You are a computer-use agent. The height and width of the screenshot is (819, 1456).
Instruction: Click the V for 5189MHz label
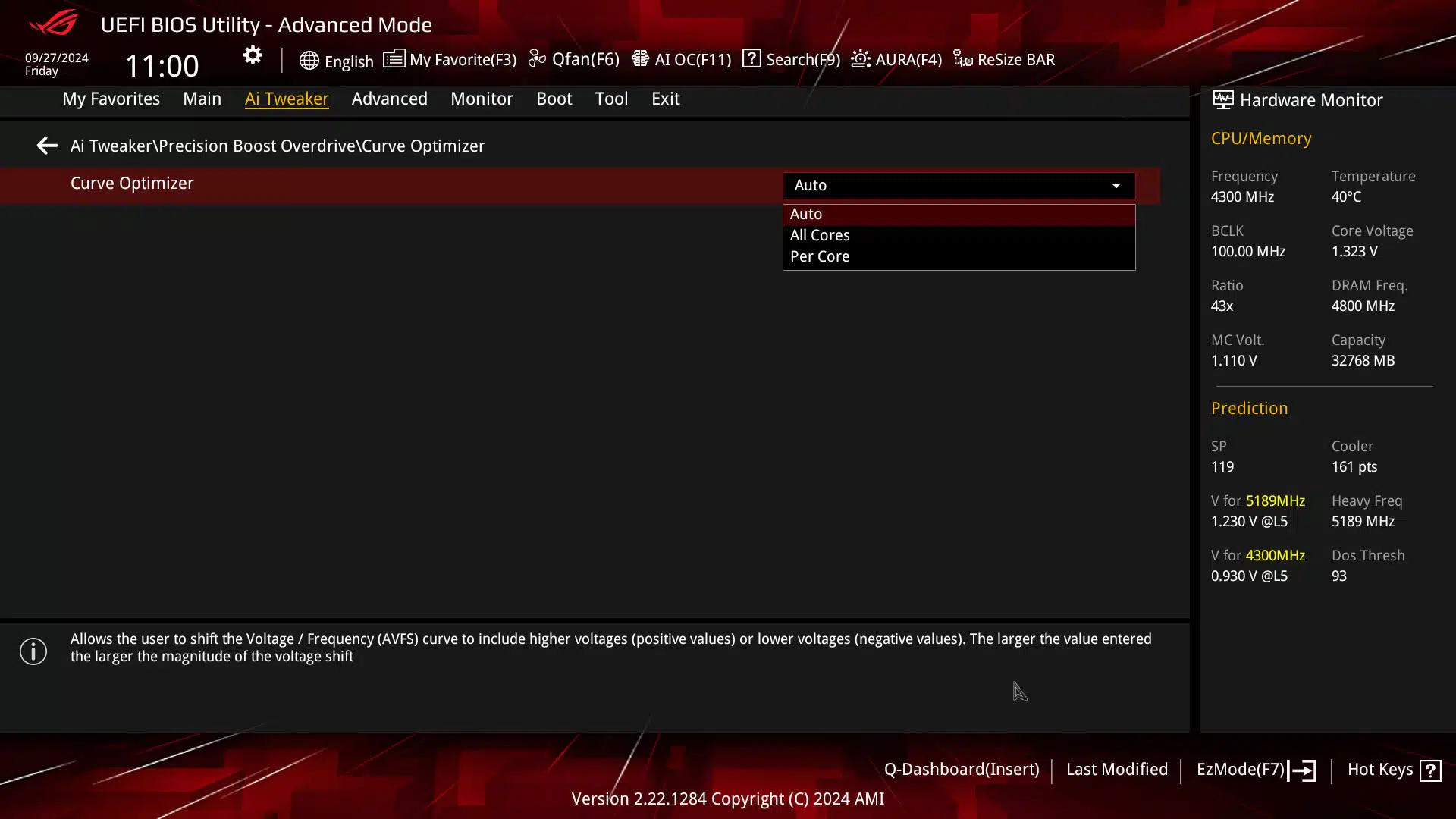pyautogui.click(x=1257, y=501)
